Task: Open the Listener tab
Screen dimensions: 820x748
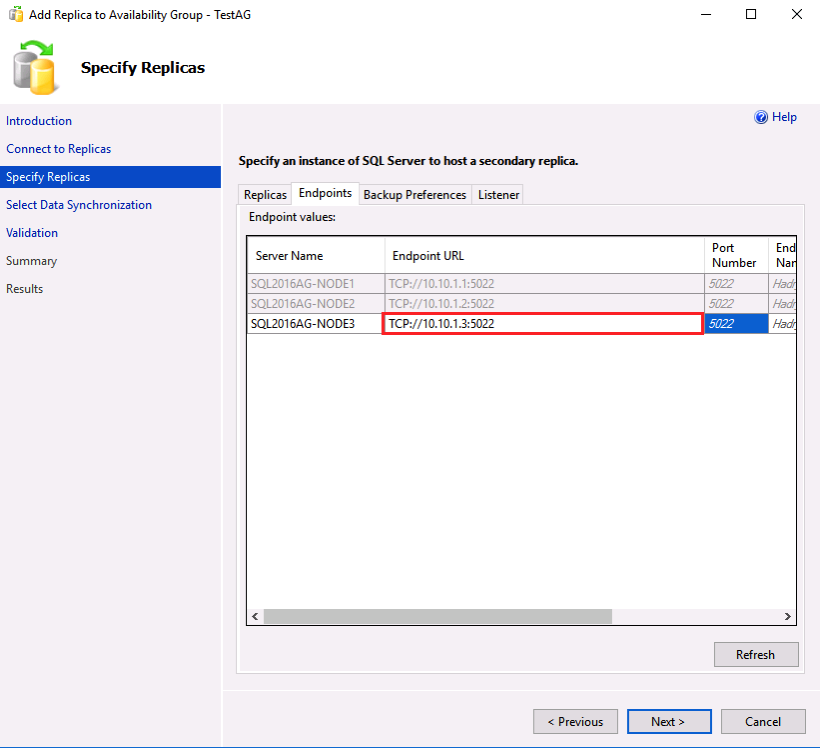Action: click(498, 195)
